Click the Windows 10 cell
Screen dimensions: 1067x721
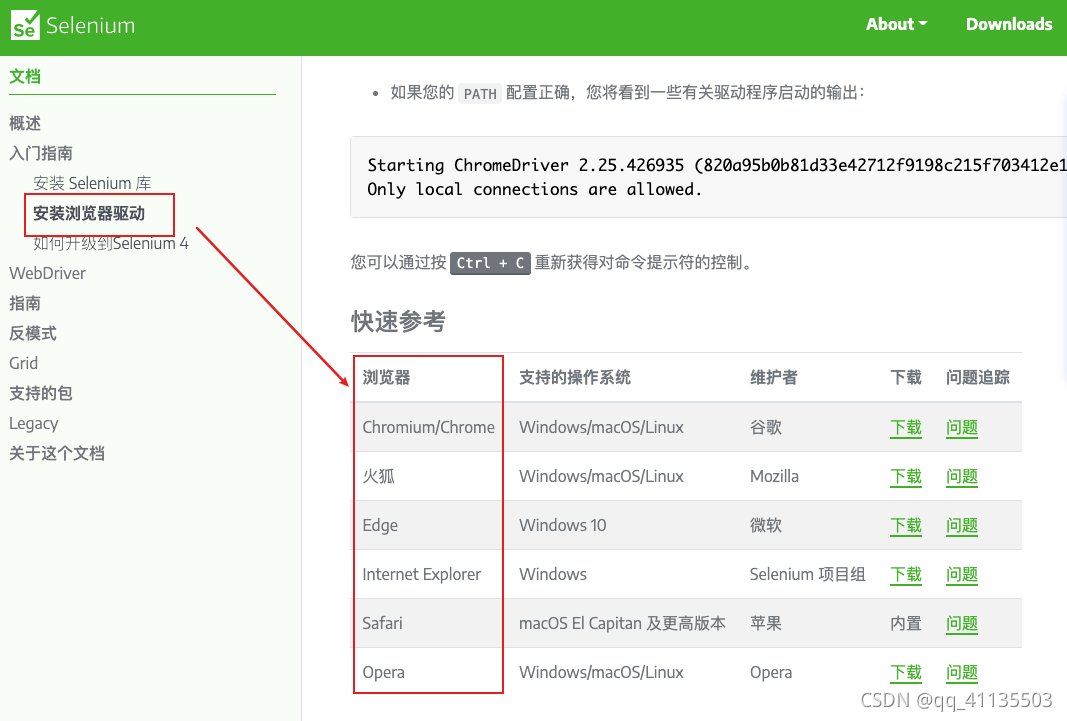[x=562, y=525]
